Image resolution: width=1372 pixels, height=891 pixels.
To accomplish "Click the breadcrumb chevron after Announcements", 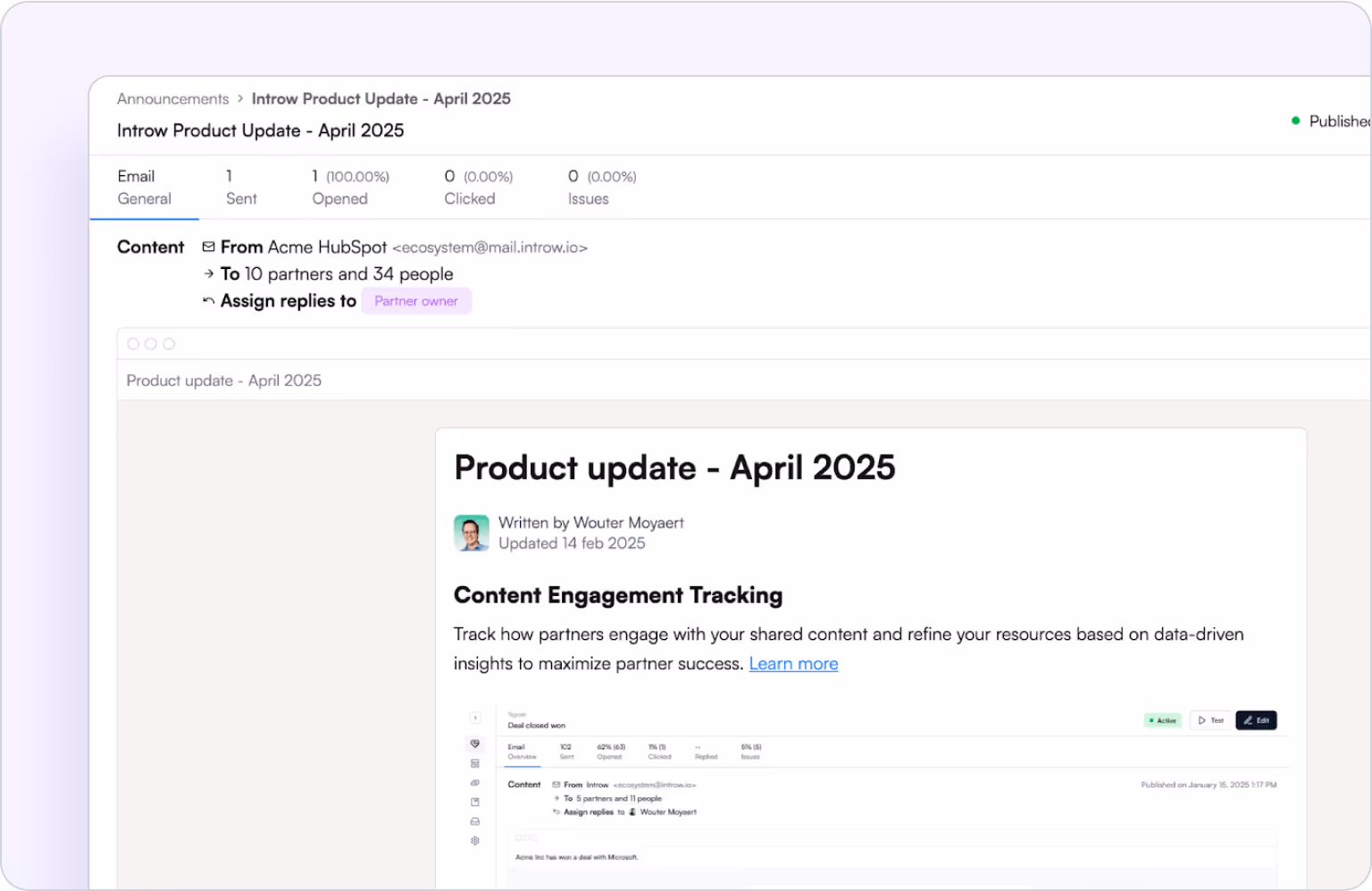I will click(x=240, y=98).
